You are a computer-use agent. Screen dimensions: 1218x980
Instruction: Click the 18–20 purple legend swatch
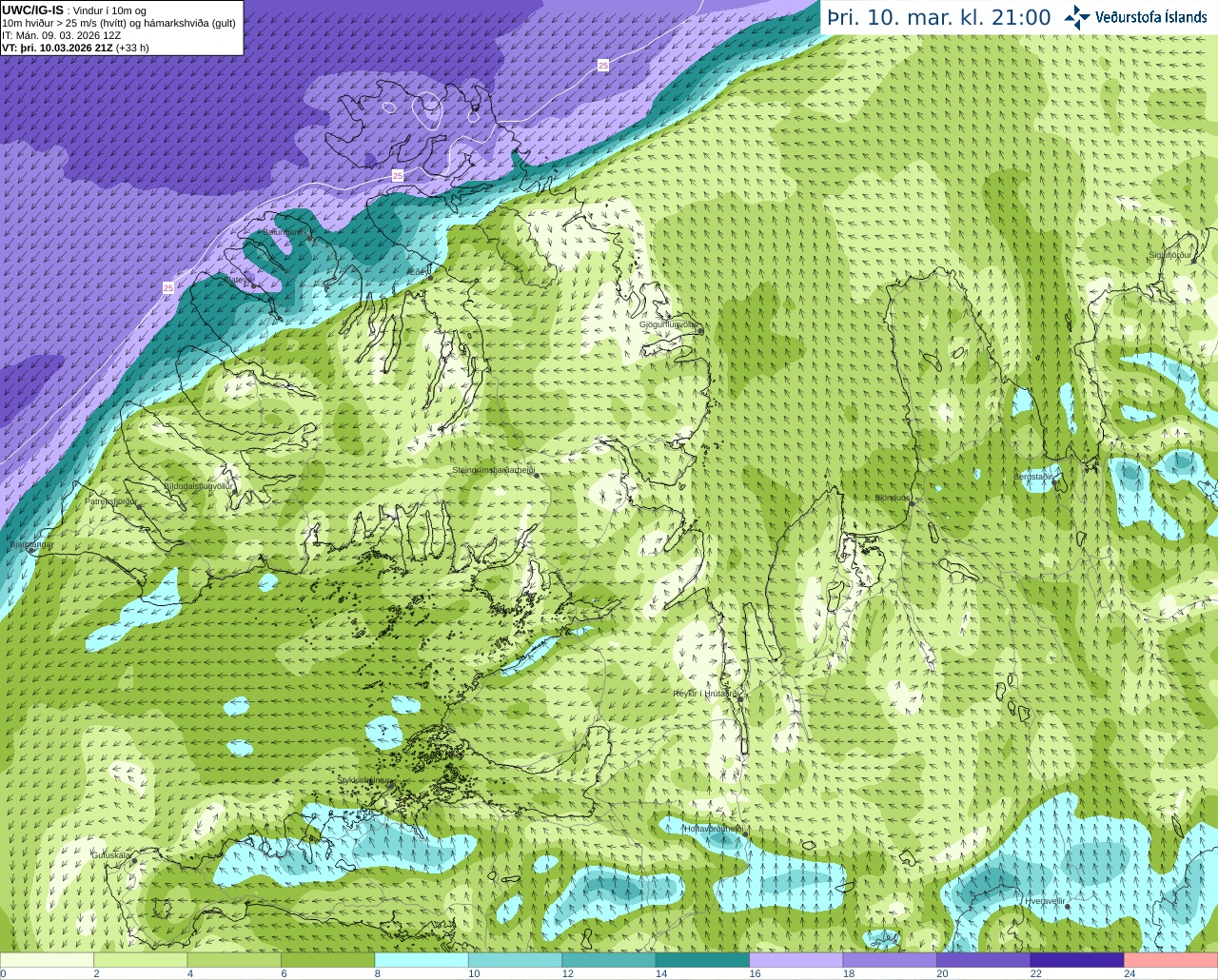pyautogui.click(x=891, y=960)
